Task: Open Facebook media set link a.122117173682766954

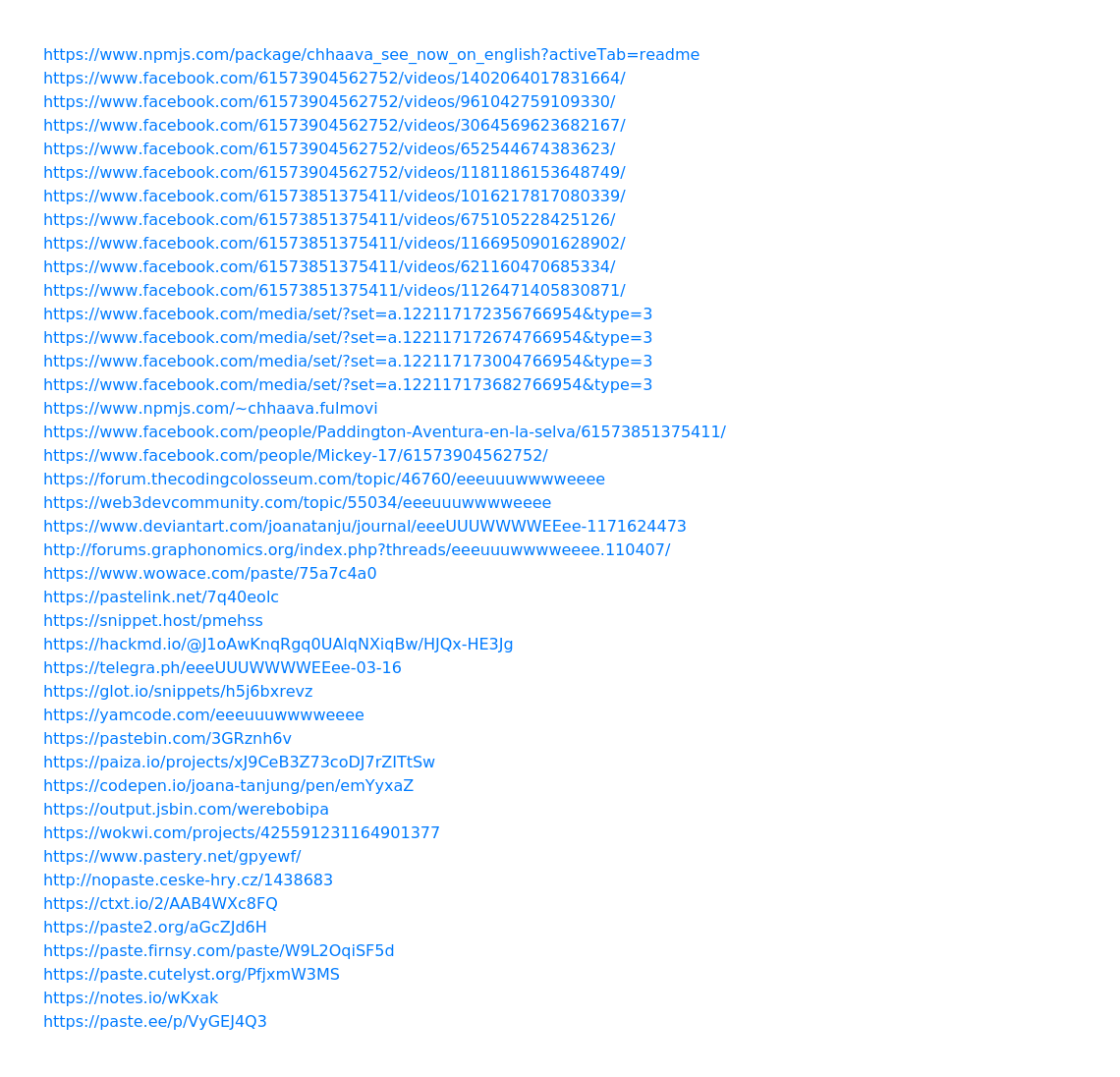Action: coord(348,385)
